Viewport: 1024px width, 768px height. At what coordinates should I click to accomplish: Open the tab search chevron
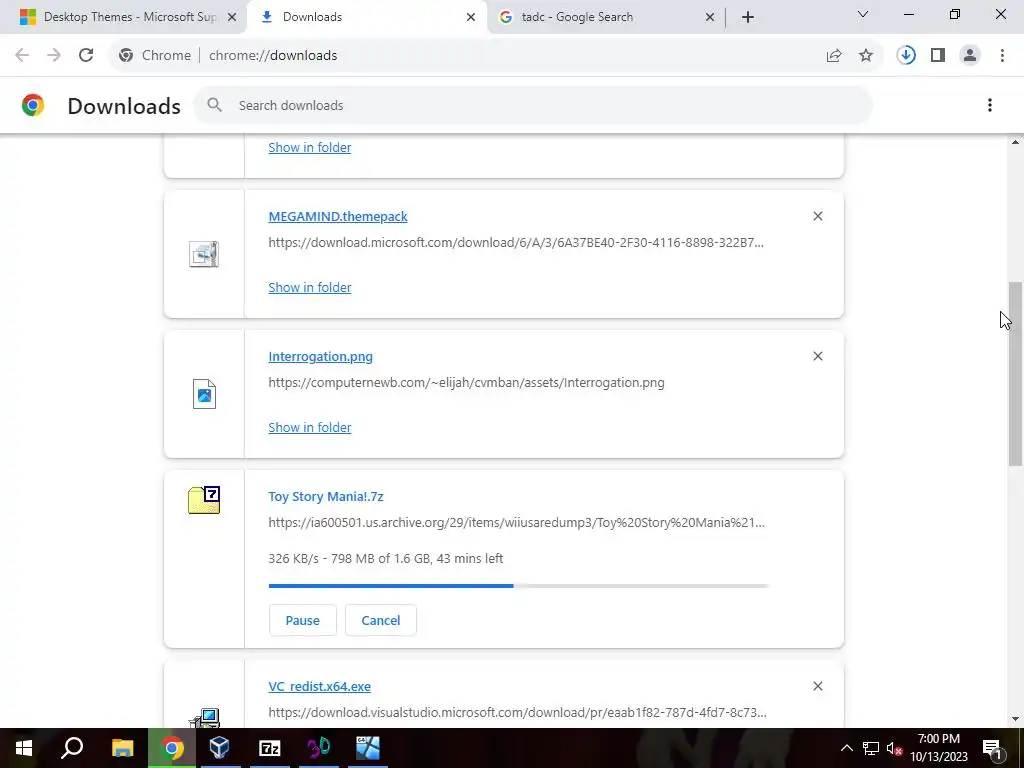click(x=863, y=14)
